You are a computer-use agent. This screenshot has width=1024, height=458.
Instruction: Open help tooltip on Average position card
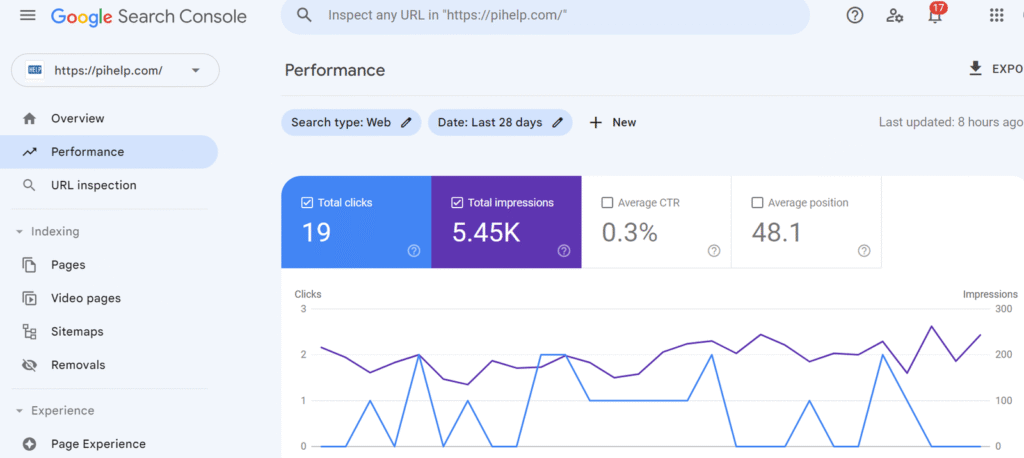(x=864, y=250)
